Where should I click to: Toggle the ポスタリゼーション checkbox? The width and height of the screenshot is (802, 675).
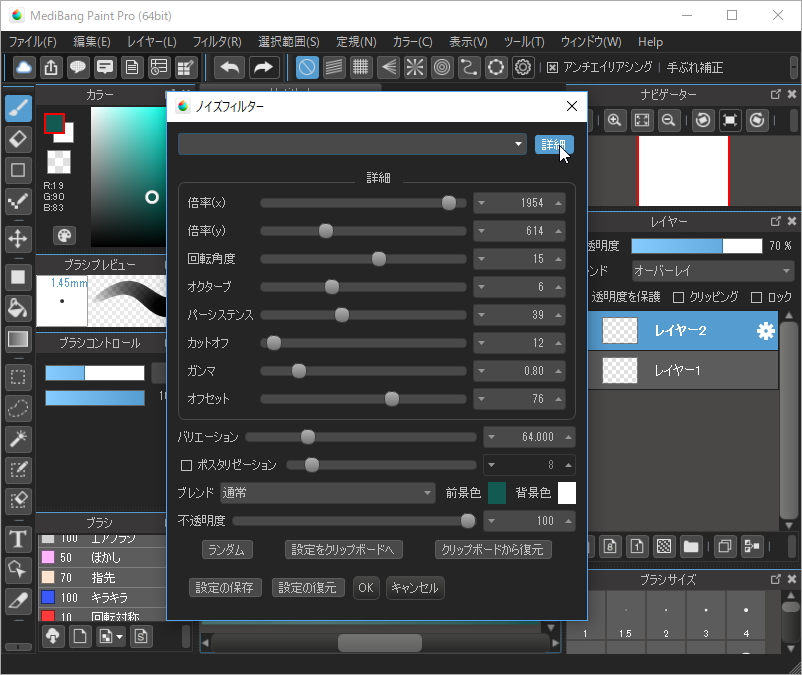point(186,465)
